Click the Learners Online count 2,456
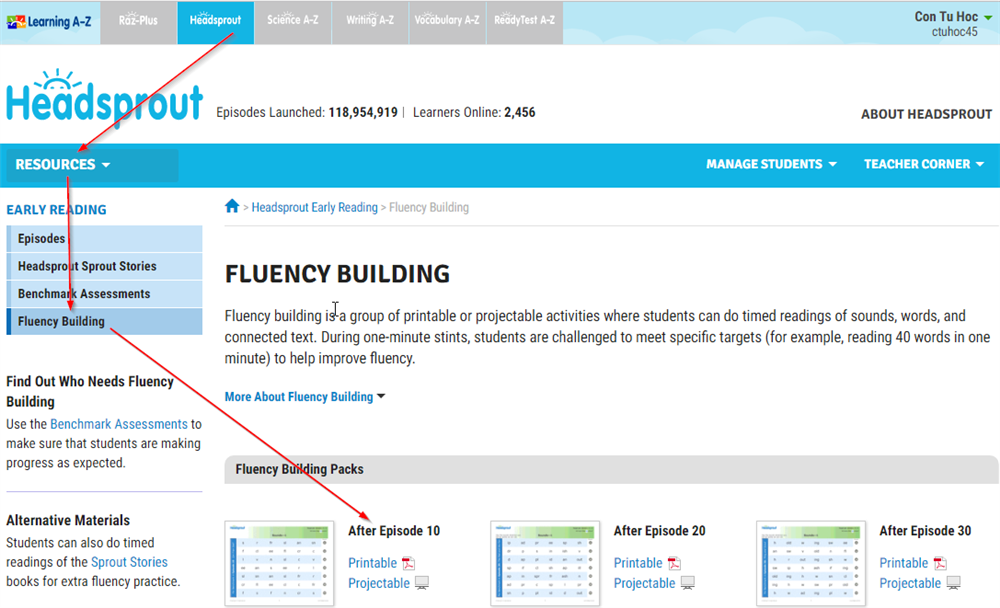The width and height of the screenshot is (1000, 608). click(520, 112)
